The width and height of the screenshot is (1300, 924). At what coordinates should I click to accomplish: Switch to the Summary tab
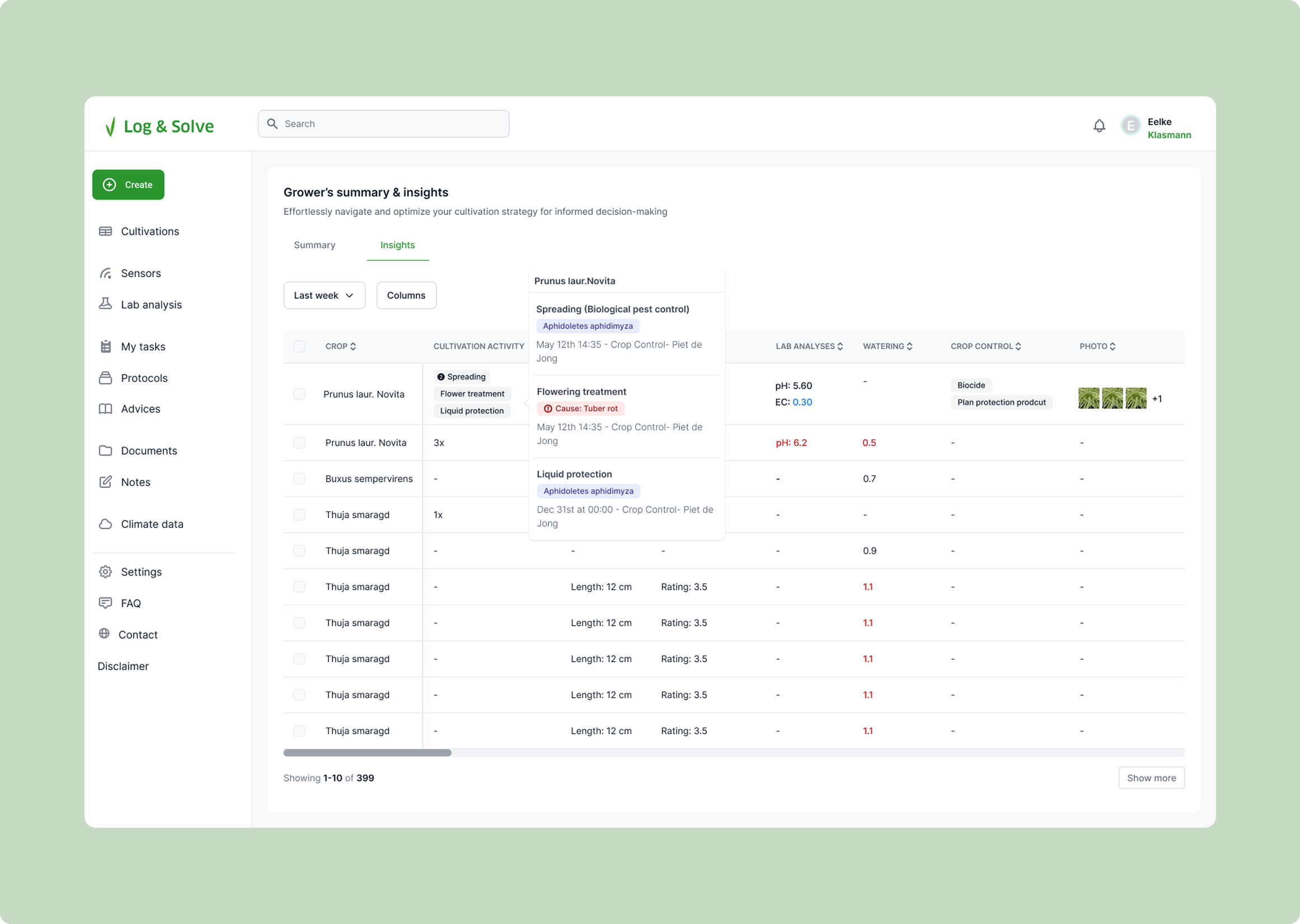(314, 245)
